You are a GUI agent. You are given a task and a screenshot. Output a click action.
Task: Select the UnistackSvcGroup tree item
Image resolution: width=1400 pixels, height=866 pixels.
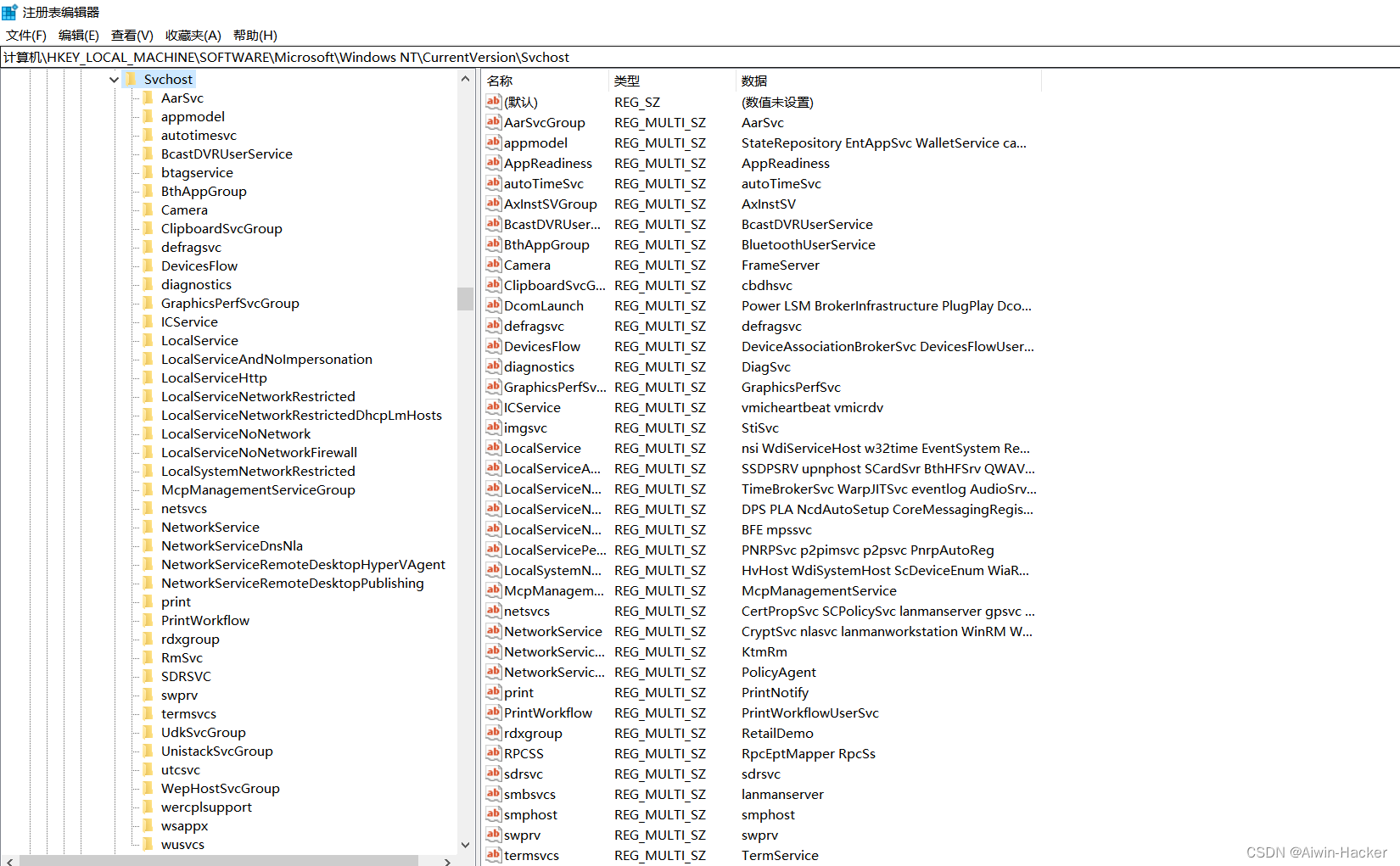point(216,751)
